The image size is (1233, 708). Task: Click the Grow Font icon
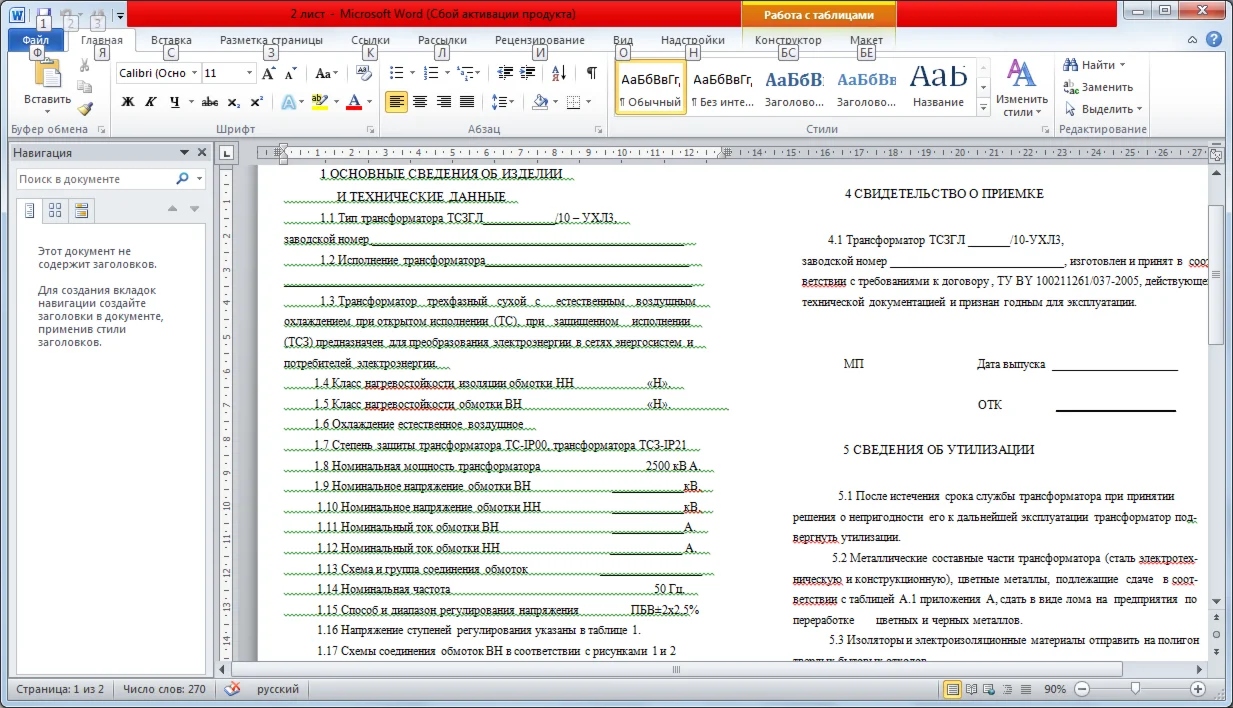tap(268, 73)
